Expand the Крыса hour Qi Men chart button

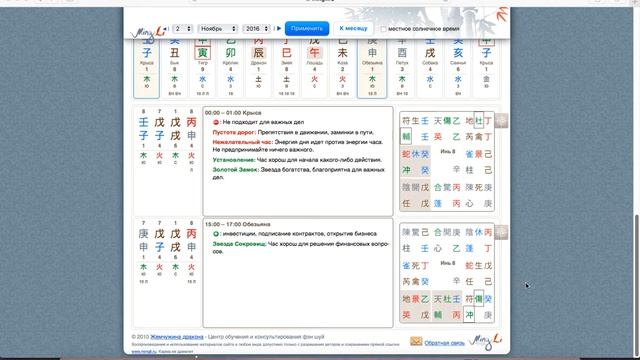(502, 120)
